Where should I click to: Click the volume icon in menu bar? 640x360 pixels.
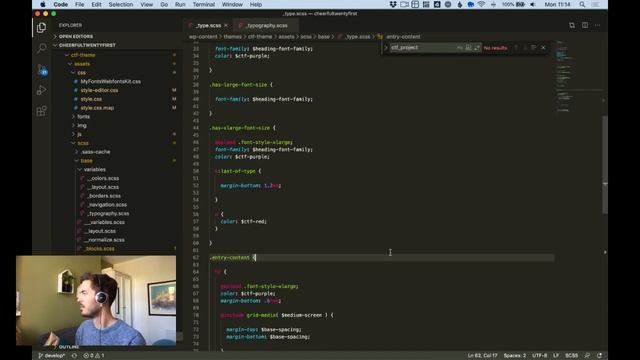click(533, 4)
